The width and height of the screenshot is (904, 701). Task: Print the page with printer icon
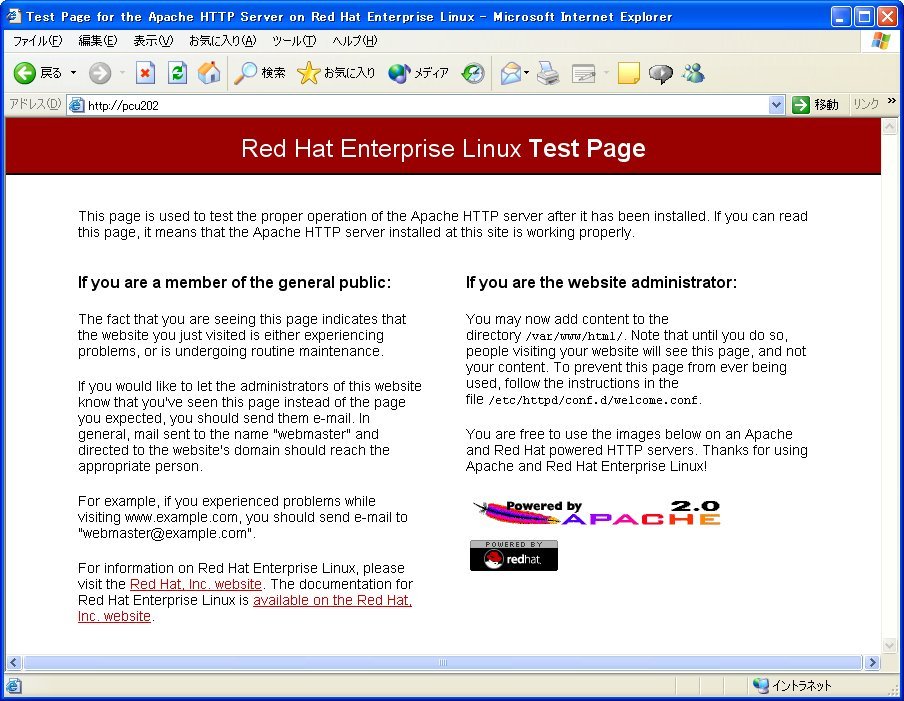(x=548, y=73)
